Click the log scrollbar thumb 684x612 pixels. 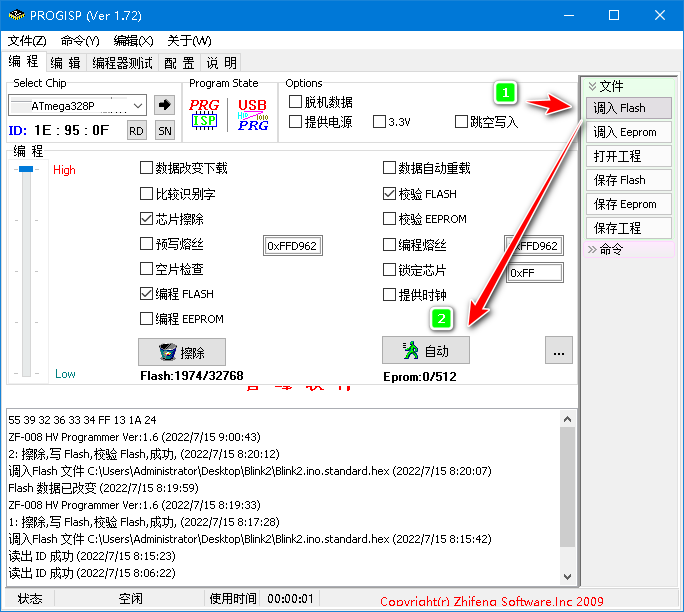pos(568,487)
